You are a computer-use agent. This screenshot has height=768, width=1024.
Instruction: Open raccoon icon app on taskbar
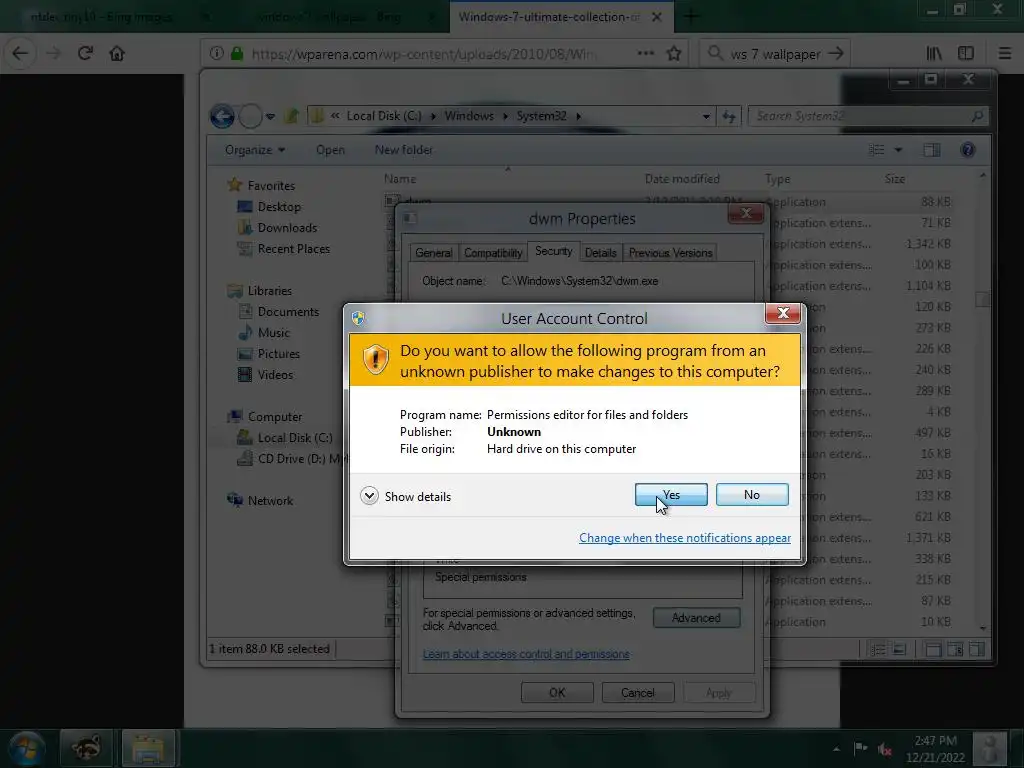[x=86, y=748]
